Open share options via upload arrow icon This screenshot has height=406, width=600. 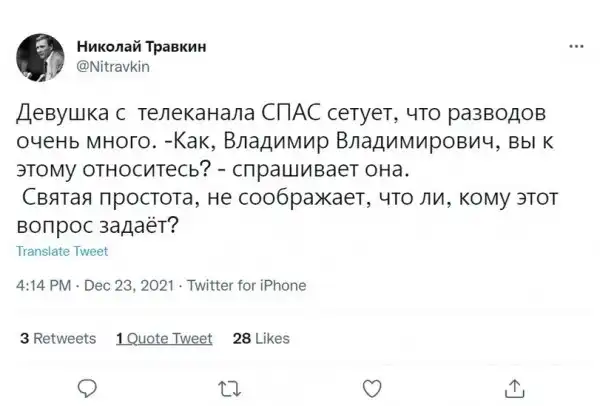[515, 389]
